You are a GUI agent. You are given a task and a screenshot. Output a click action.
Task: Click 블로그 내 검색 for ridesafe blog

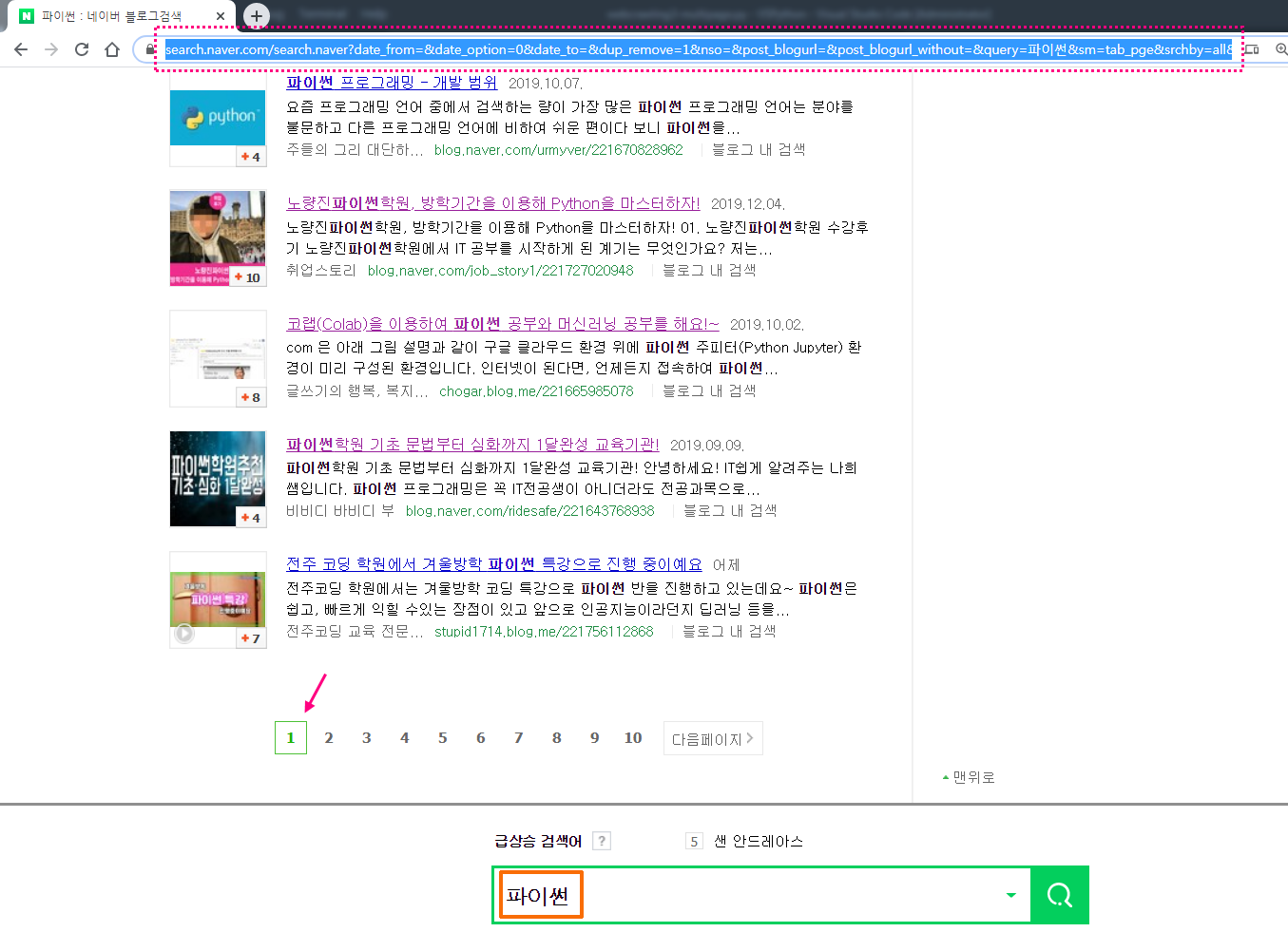[730, 511]
